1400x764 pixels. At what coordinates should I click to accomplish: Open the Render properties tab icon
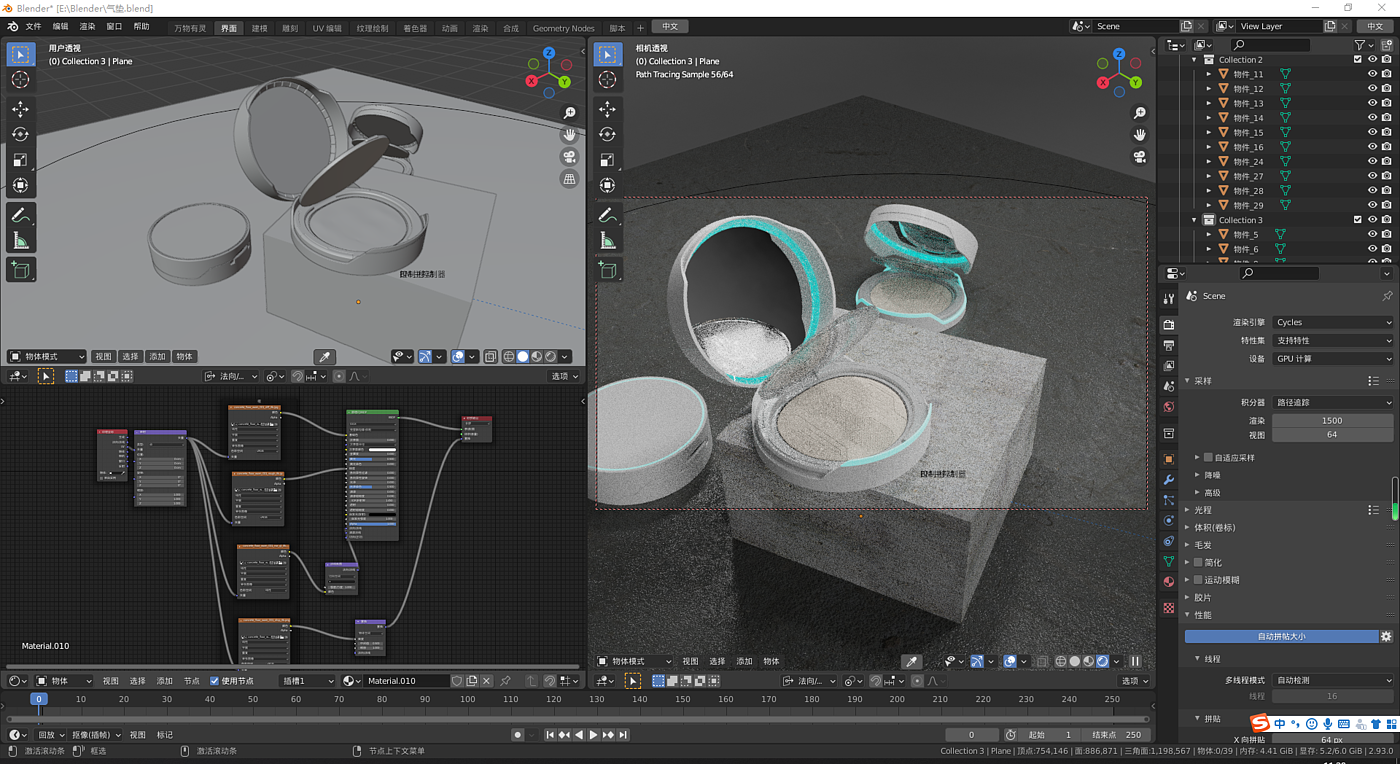(1168, 324)
